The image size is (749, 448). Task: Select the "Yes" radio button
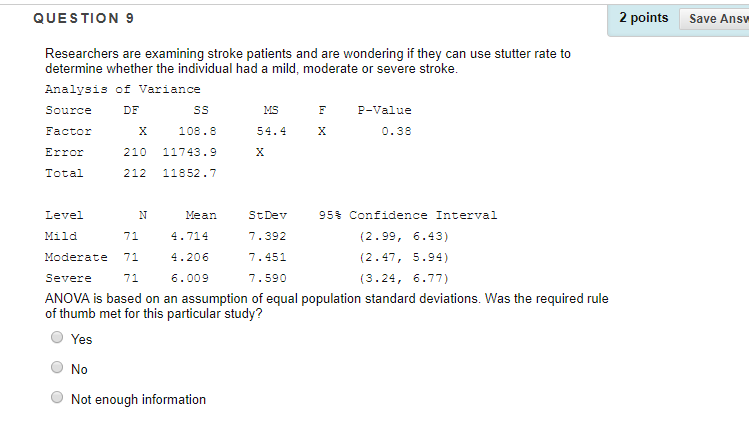click(57, 338)
